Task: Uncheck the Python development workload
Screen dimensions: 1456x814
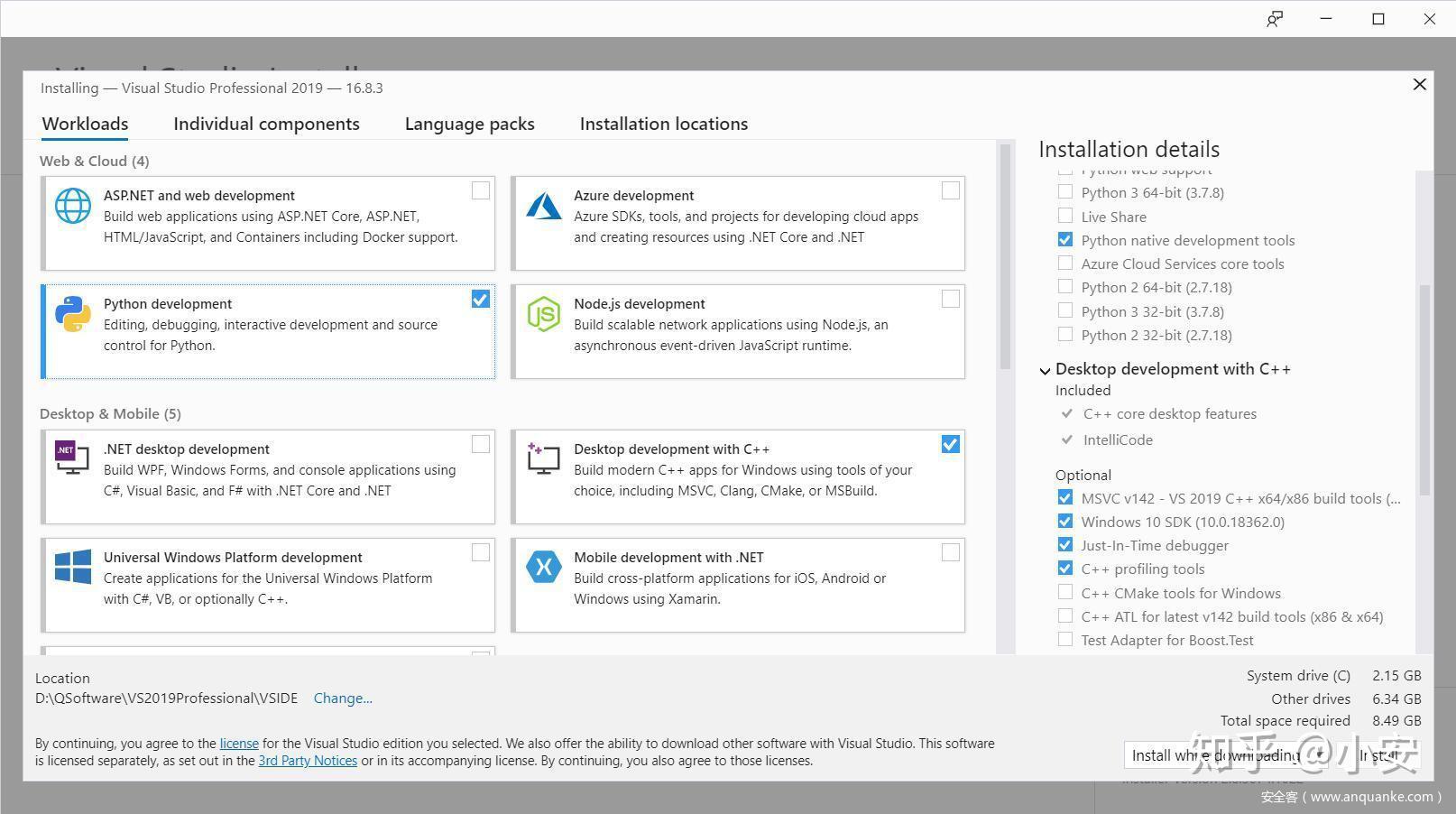Action: (x=481, y=299)
